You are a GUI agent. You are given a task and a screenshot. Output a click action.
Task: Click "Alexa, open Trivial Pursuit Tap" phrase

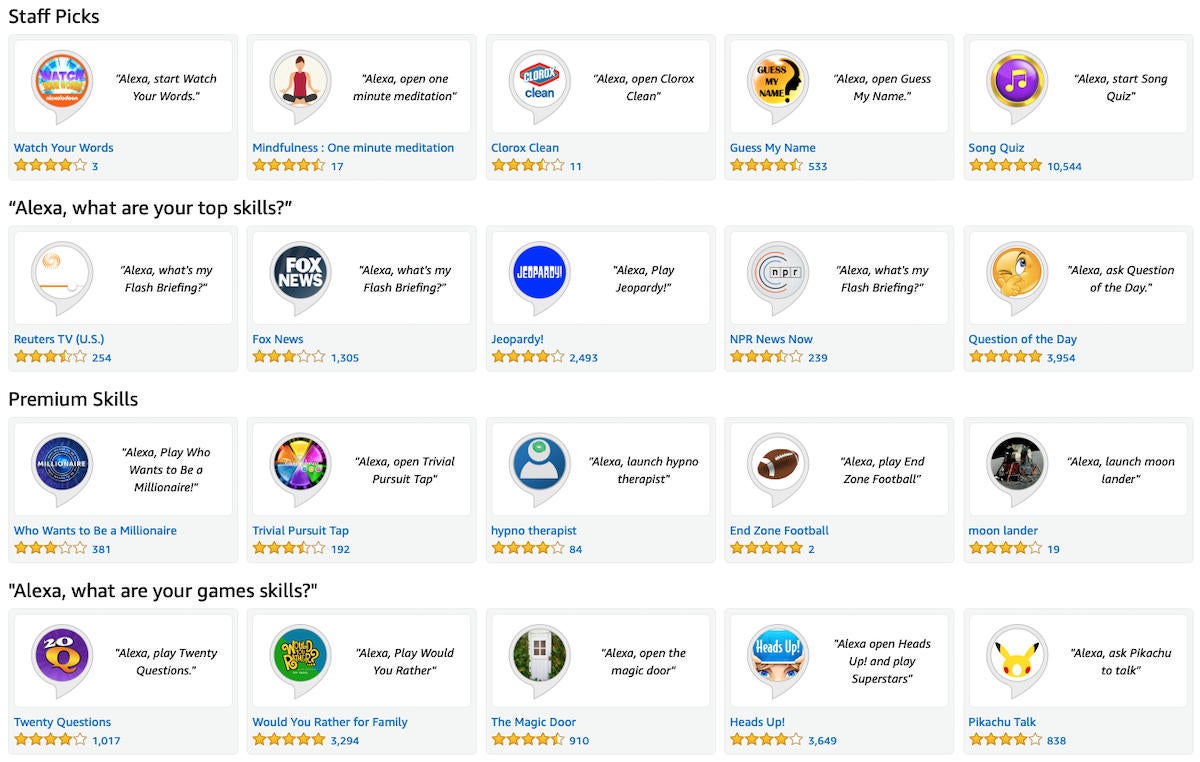[x=405, y=470]
